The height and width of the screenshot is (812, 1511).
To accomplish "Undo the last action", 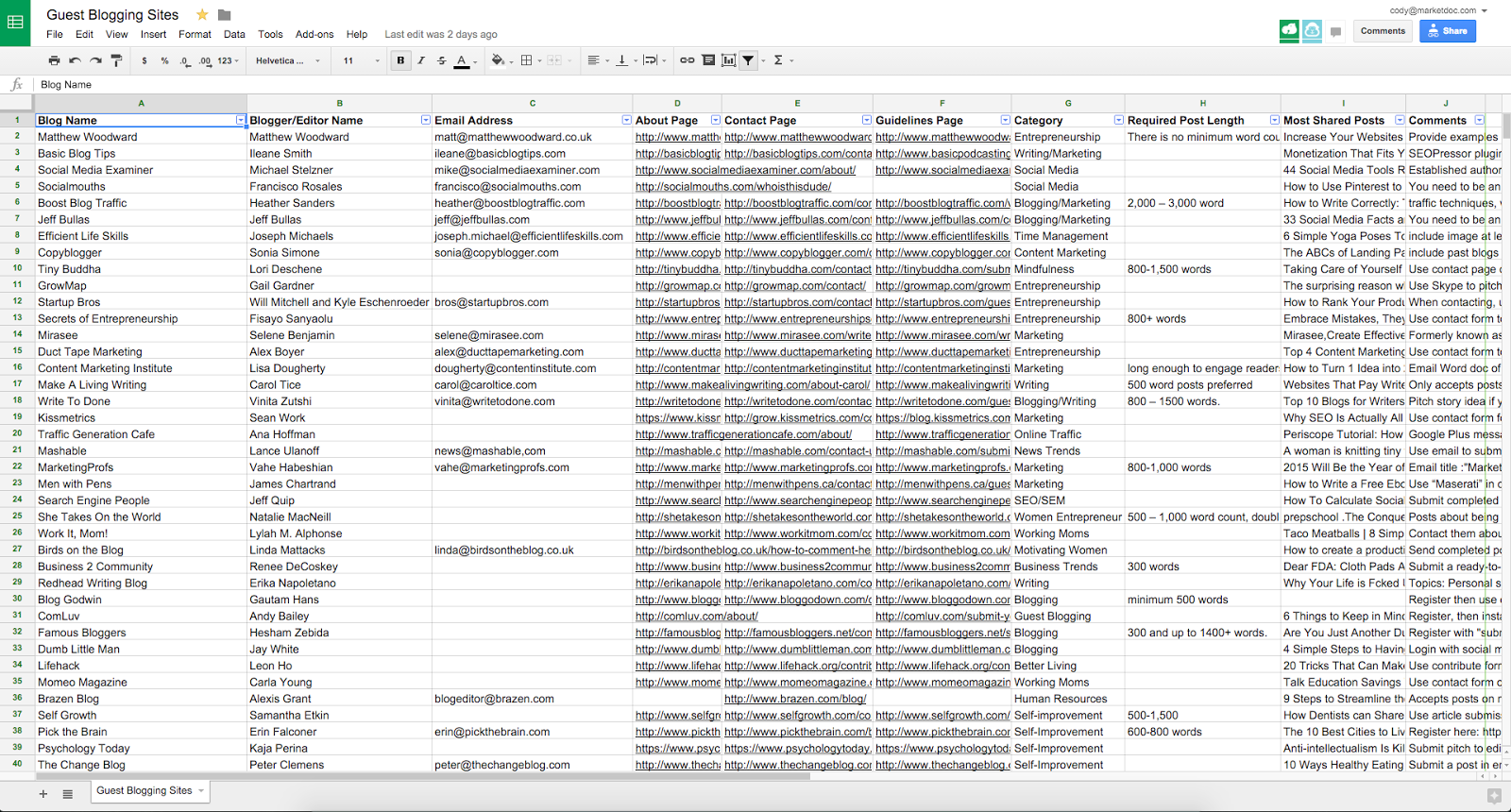I will click(75, 60).
